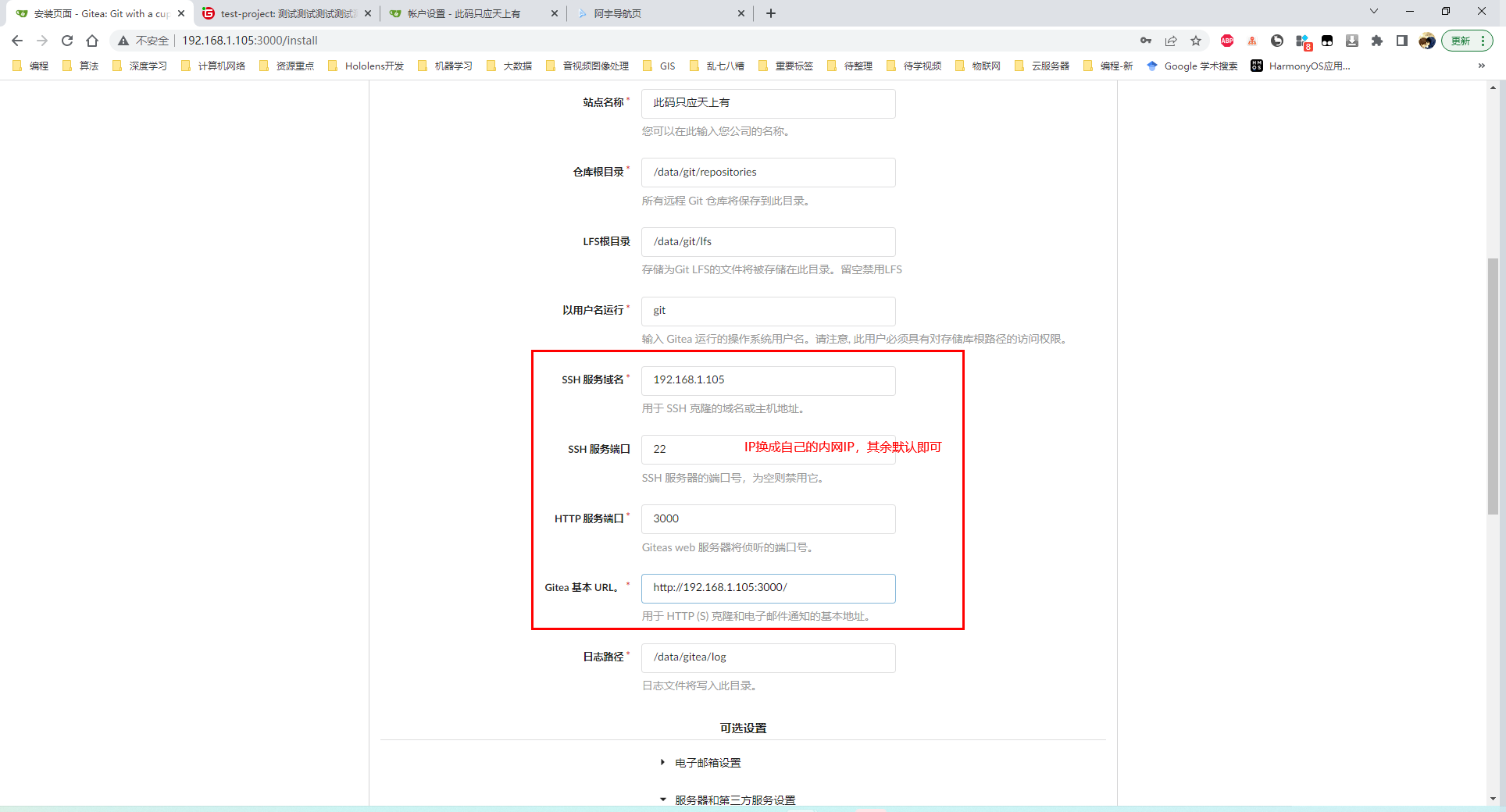This screenshot has height=812, width=1506.
Task: Edit the log path input
Action: (769, 657)
